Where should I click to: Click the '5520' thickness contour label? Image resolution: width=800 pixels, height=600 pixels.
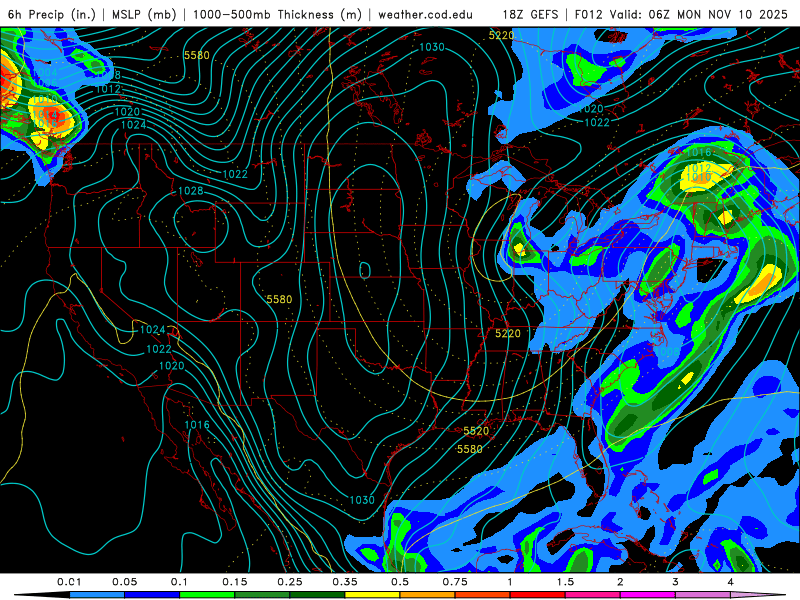(x=476, y=431)
